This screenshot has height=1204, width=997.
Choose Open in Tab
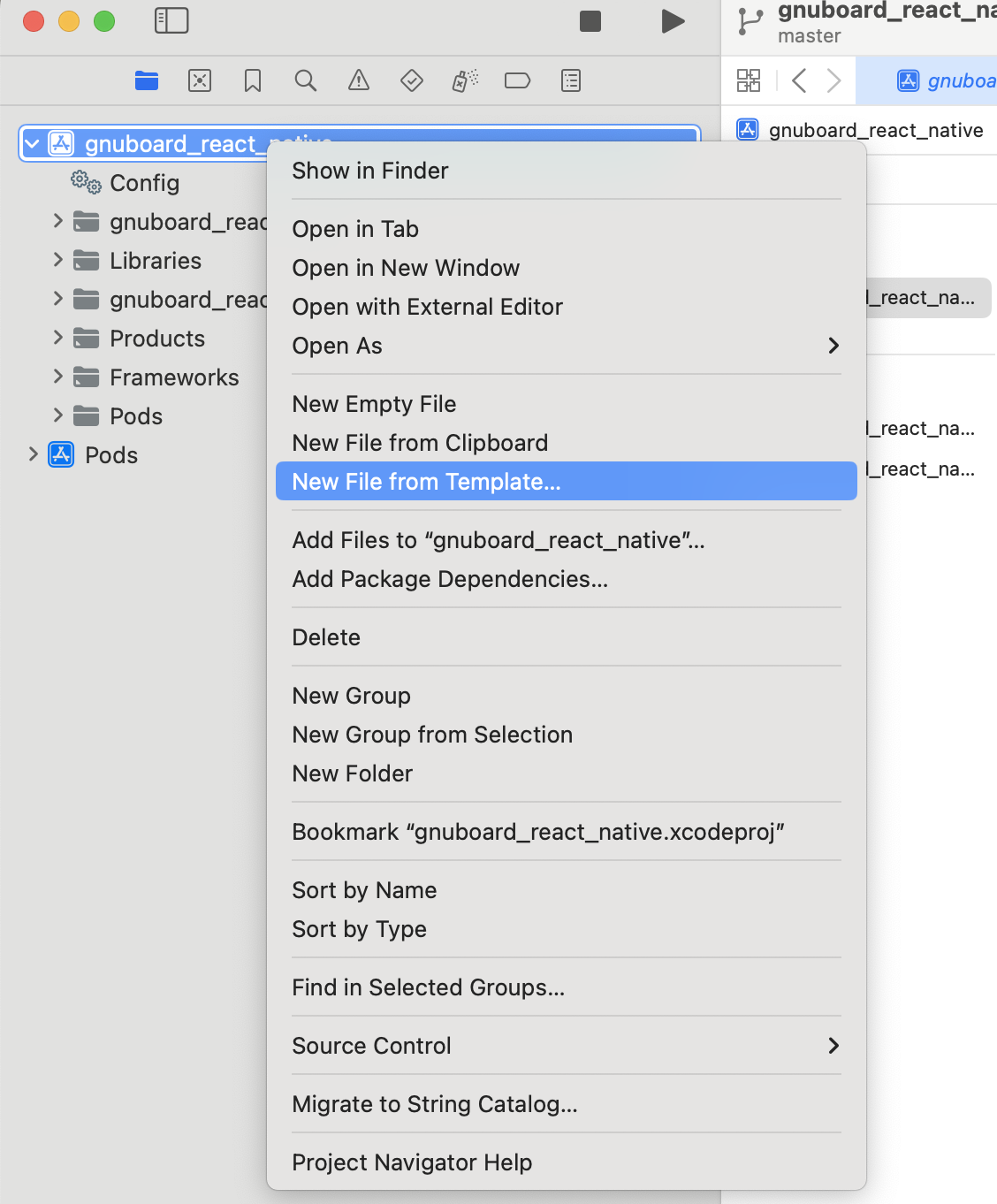tap(567, 229)
